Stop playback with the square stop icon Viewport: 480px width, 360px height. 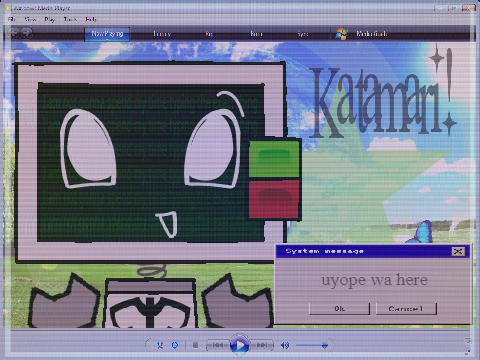tap(196, 345)
